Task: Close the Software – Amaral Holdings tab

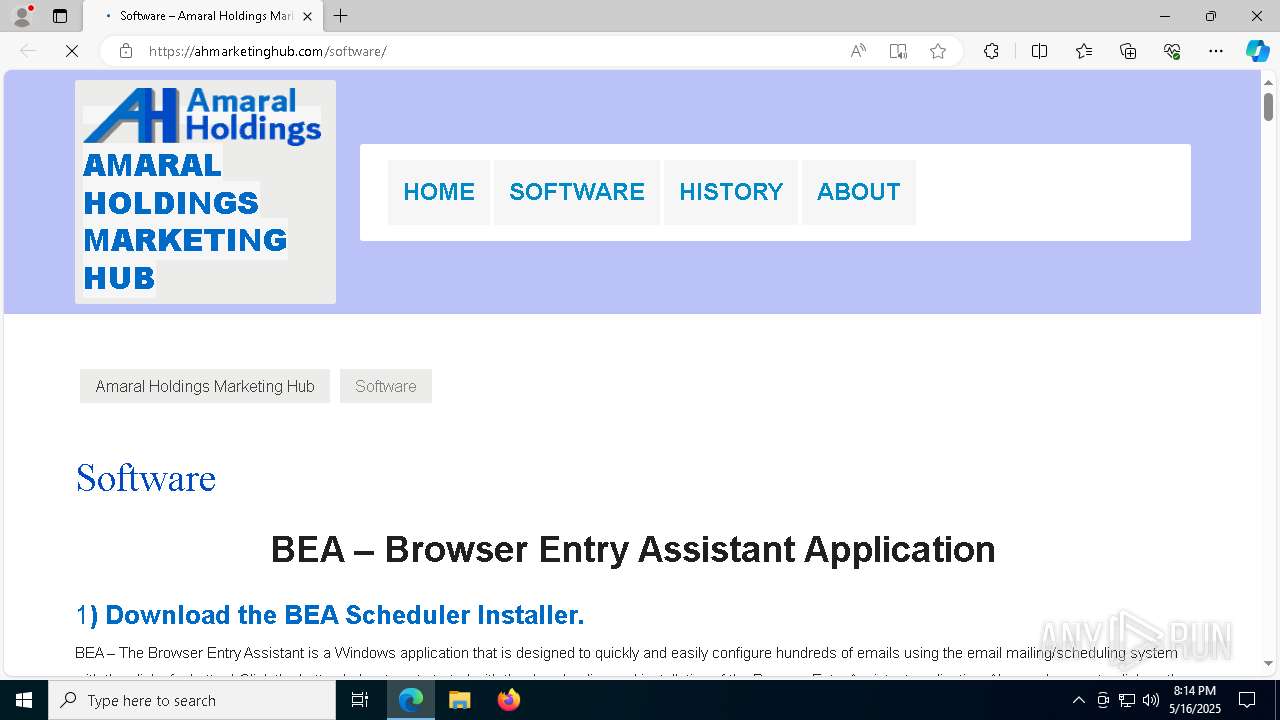Action: [x=307, y=16]
